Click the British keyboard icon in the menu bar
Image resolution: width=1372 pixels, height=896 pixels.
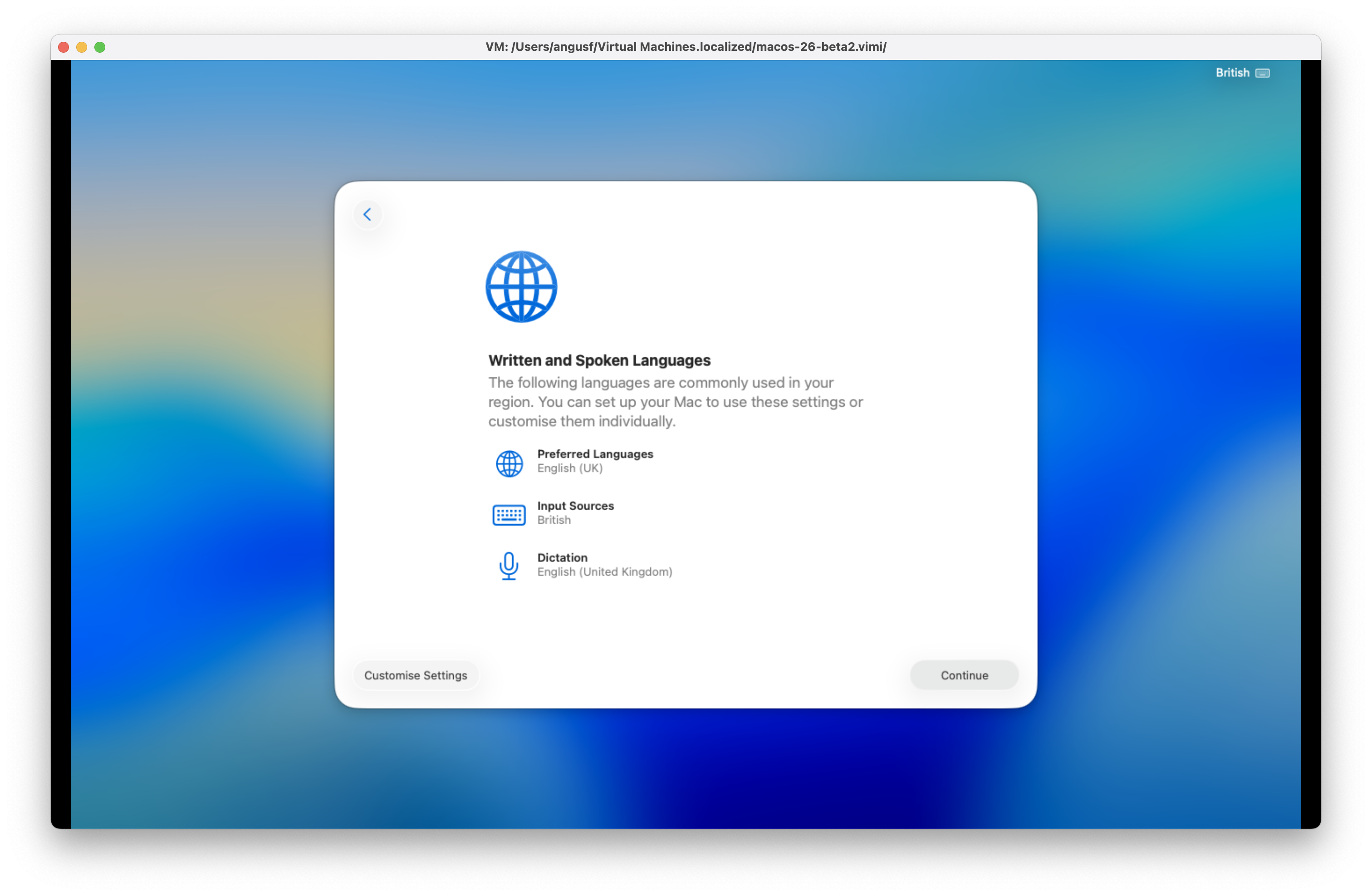tap(1263, 73)
